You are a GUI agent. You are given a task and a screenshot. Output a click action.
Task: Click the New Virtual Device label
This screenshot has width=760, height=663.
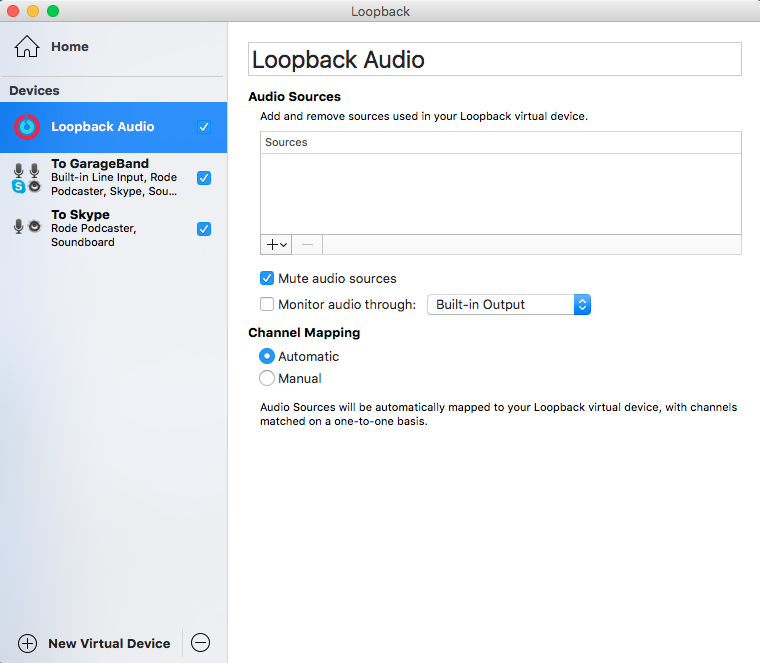click(x=109, y=643)
